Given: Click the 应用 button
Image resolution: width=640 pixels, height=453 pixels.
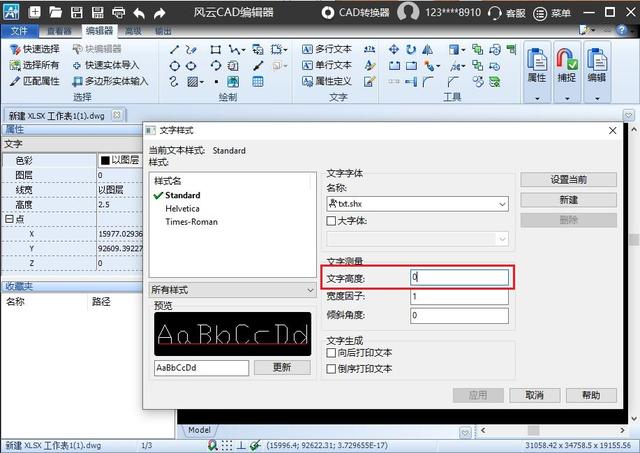Looking at the screenshot, I should click(x=478, y=395).
